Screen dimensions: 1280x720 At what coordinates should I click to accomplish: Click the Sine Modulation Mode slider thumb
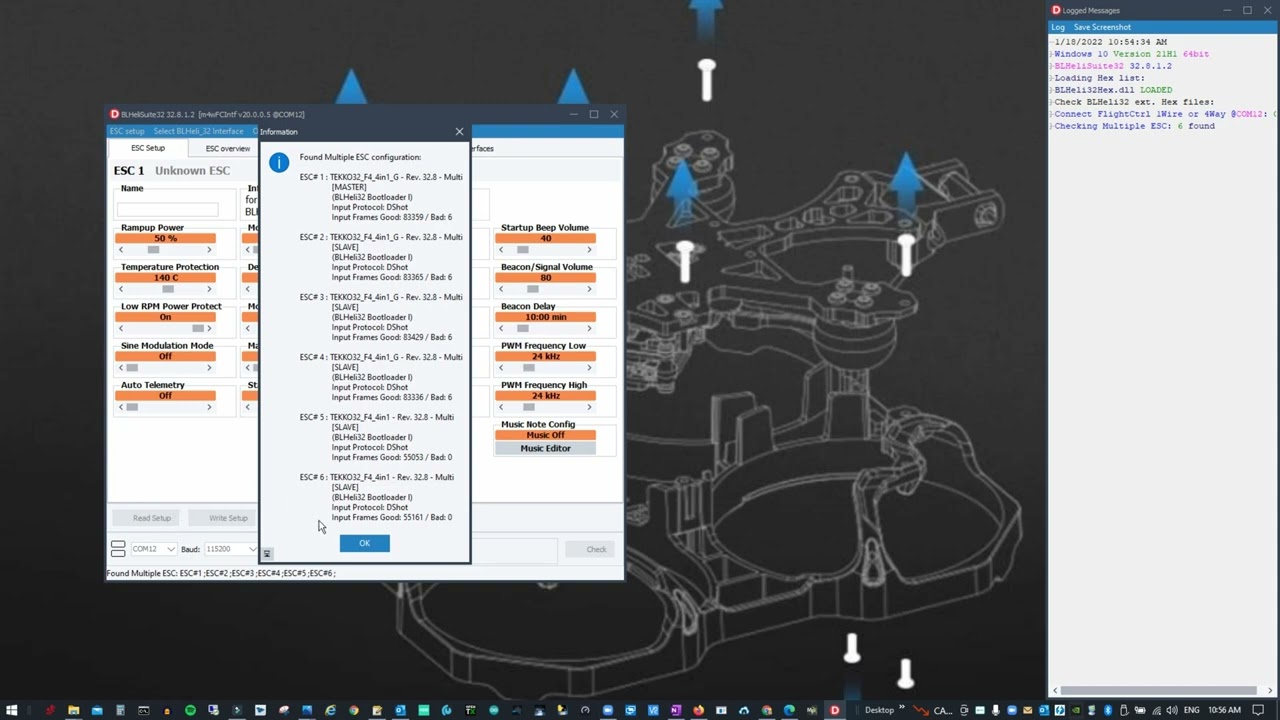coord(132,368)
